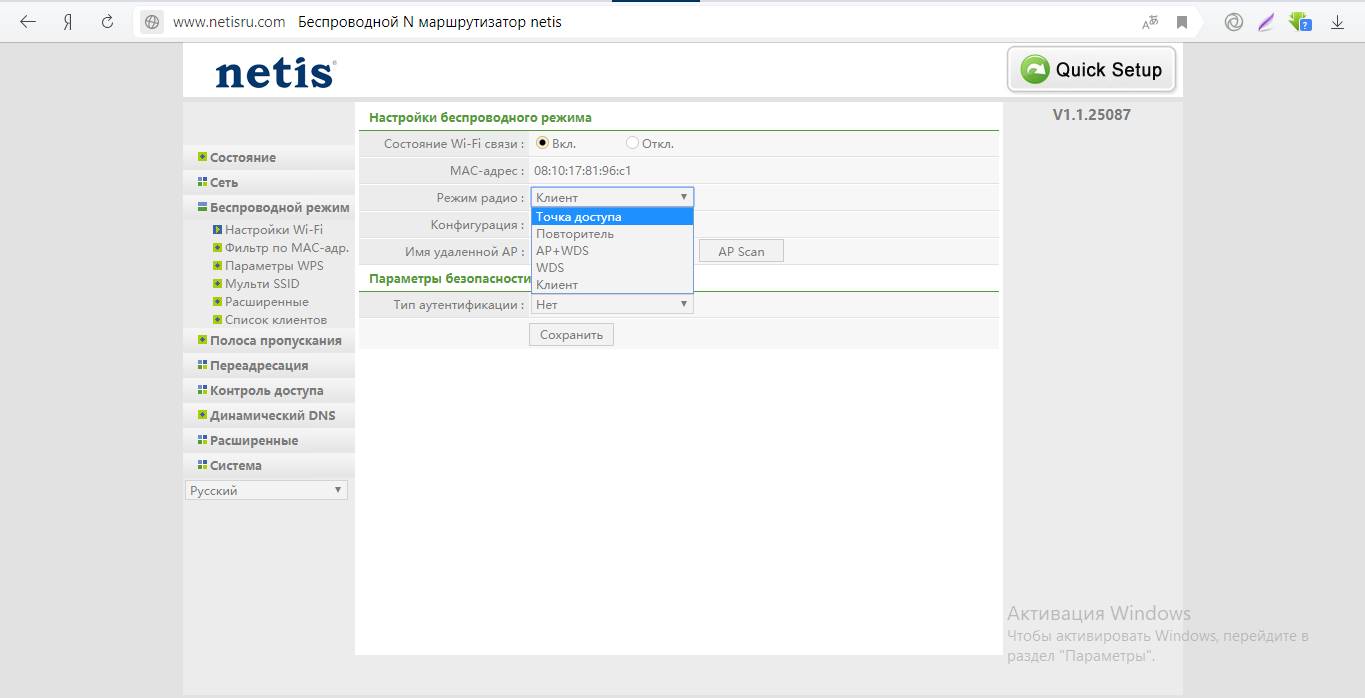
Task: Reload the page with the refresh icon
Action: point(108,22)
